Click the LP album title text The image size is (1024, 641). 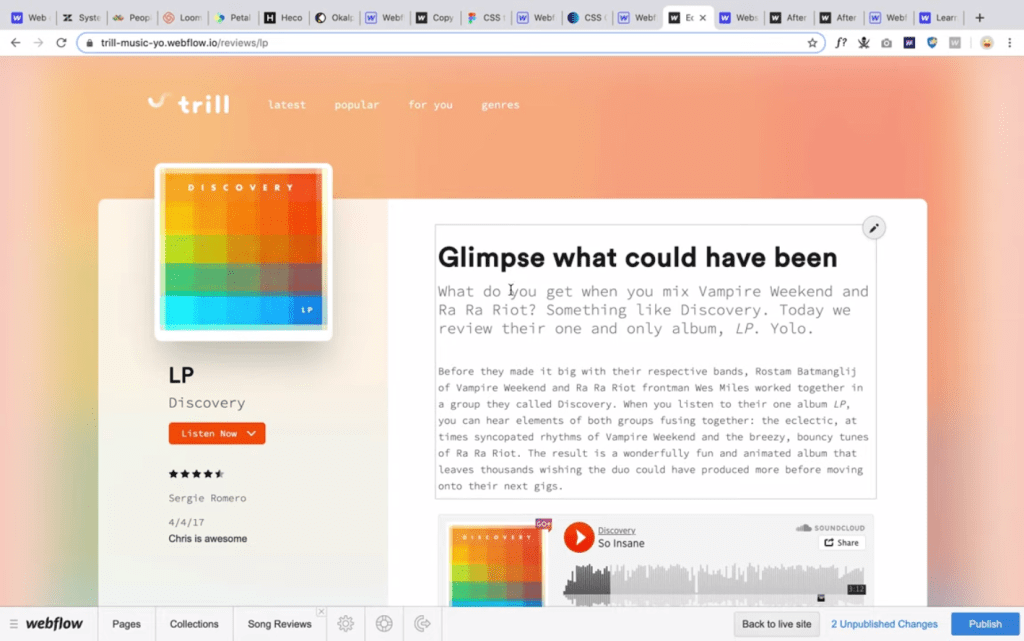click(x=181, y=375)
